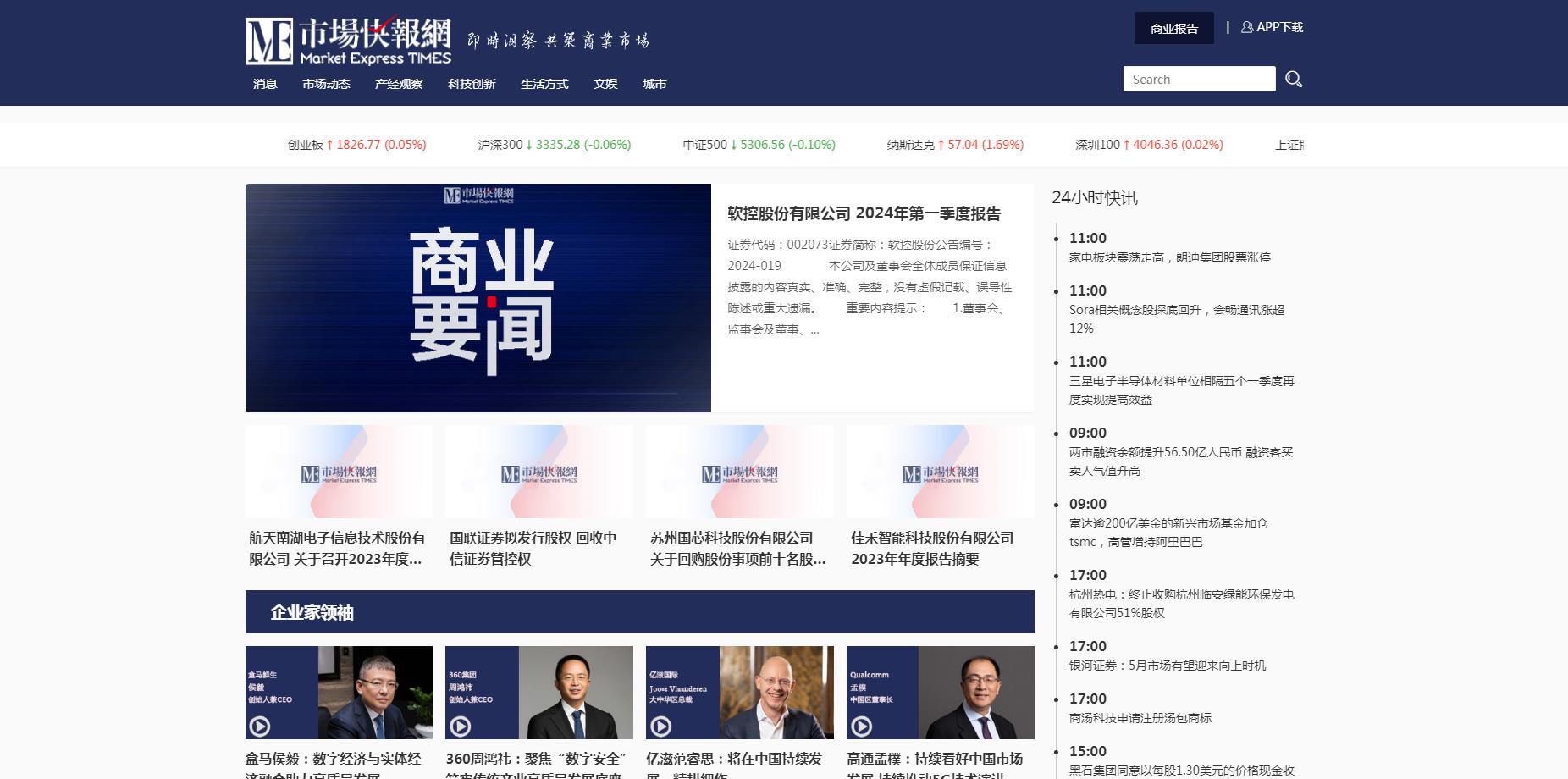Image resolution: width=1568 pixels, height=779 pixels.
Task: Open news Sora相关概念股探底回升
Action: [x=1177, y=319]
